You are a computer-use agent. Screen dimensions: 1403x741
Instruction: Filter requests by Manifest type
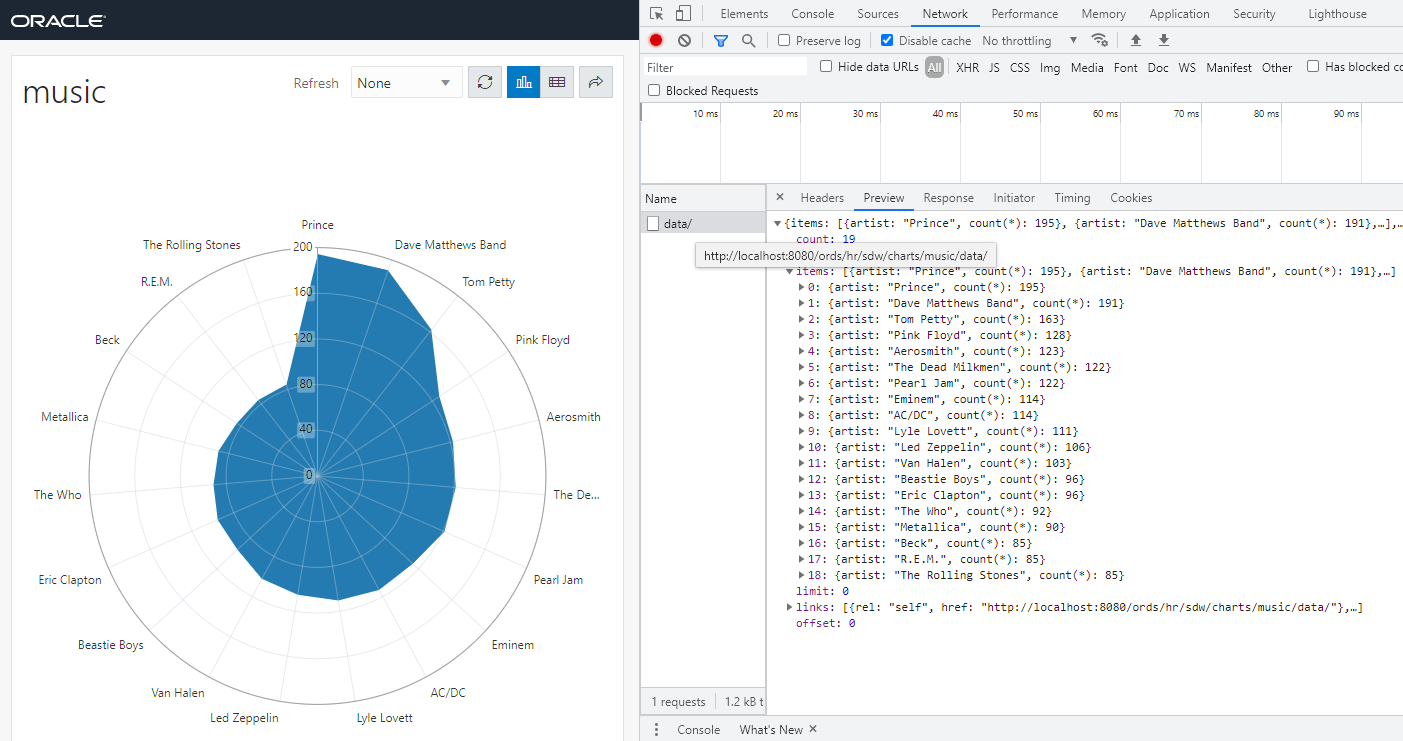(1229, 67)
